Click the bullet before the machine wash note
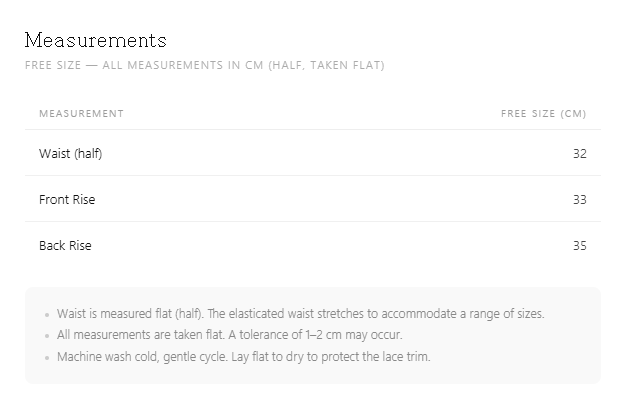 tap(47, 358)
